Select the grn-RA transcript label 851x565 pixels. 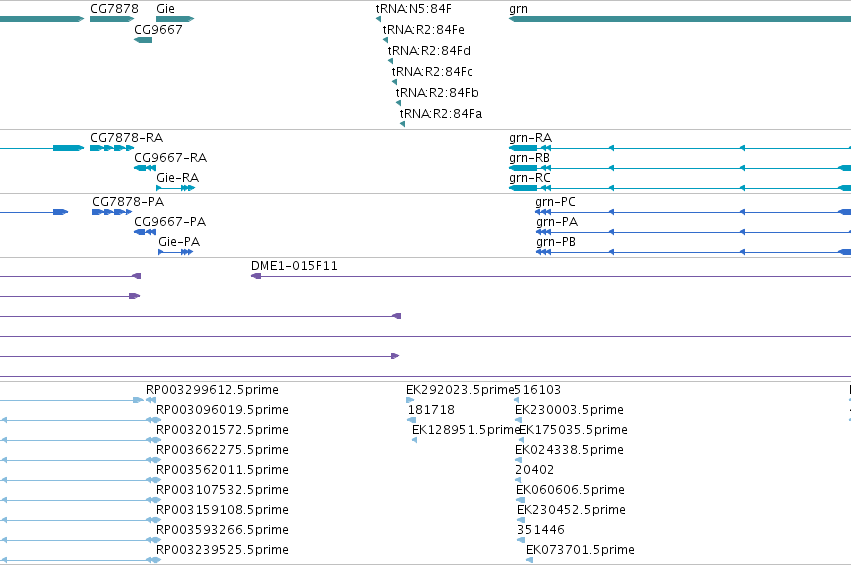[530, 138]
